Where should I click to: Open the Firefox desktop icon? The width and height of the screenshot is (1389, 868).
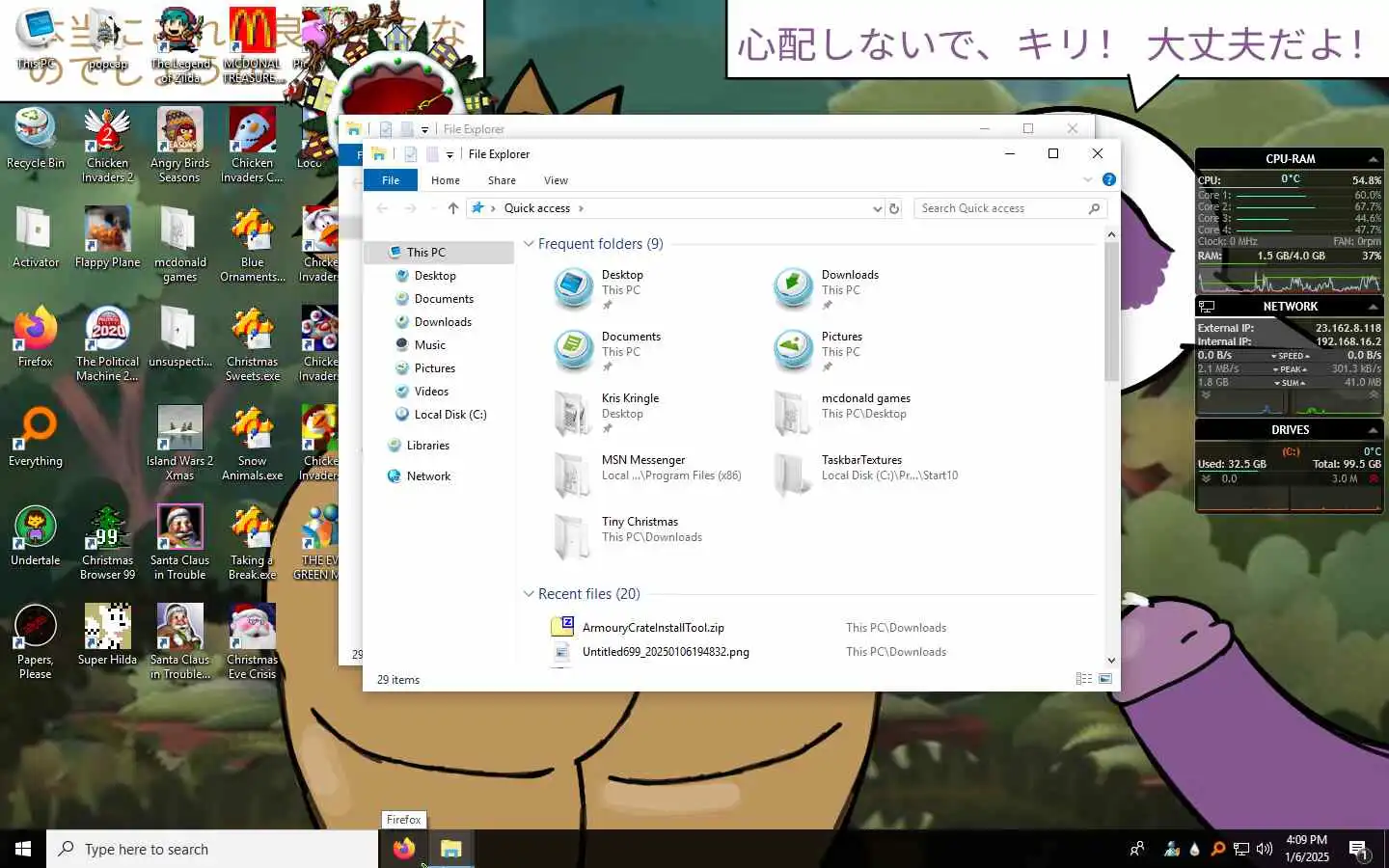(x=36, y=337)
